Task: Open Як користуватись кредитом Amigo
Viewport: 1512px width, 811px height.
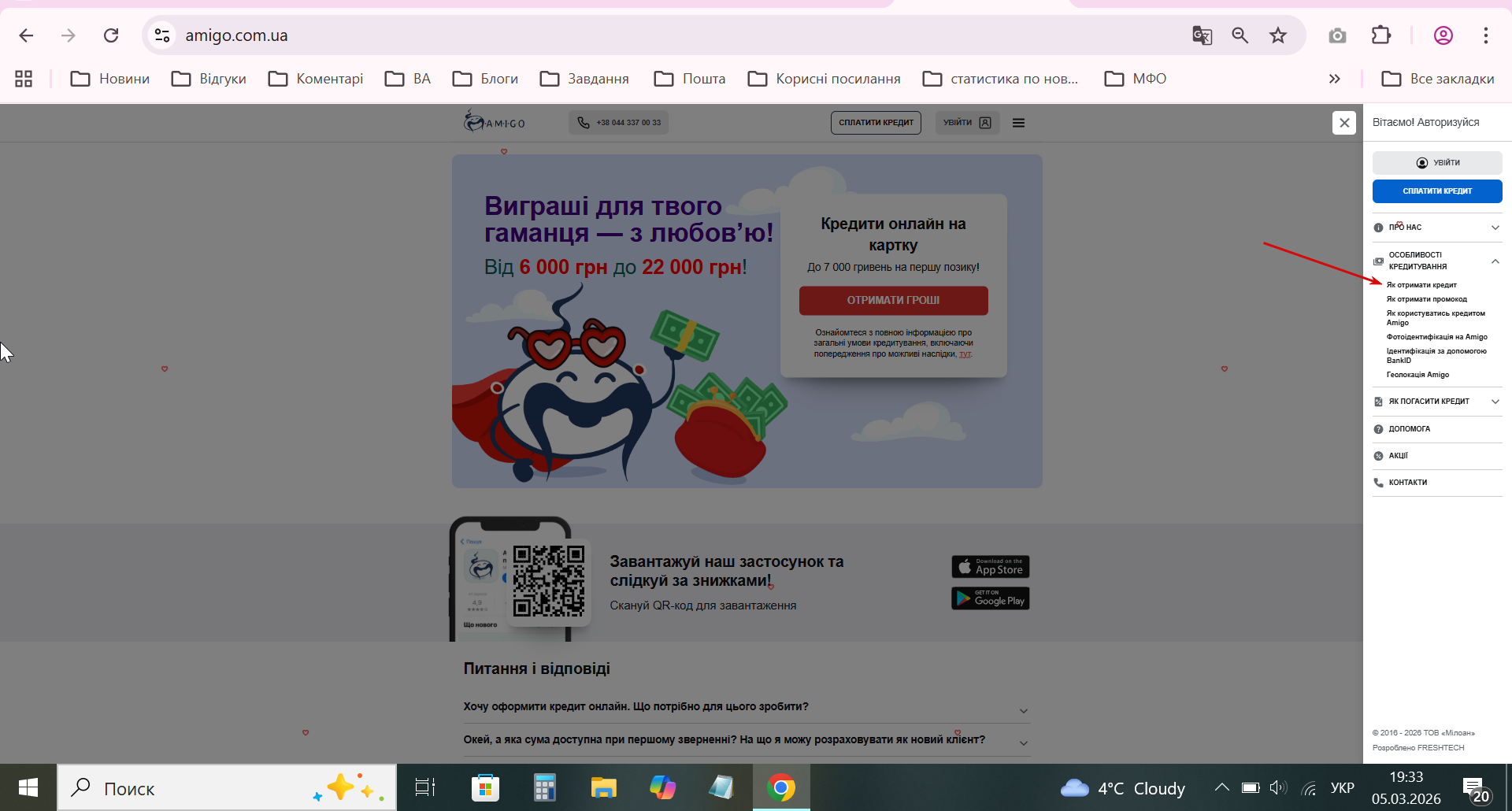Action: (x=1436, y=318)
